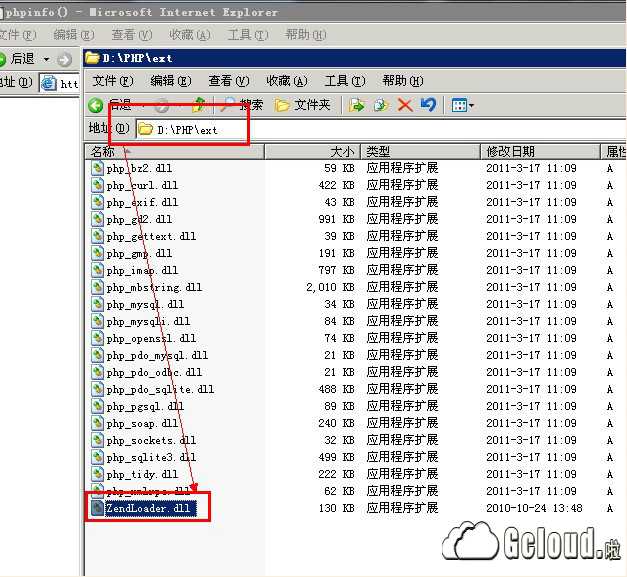Open the Search (搜索) toolbar button
The image size is (627, 577).
242,105
